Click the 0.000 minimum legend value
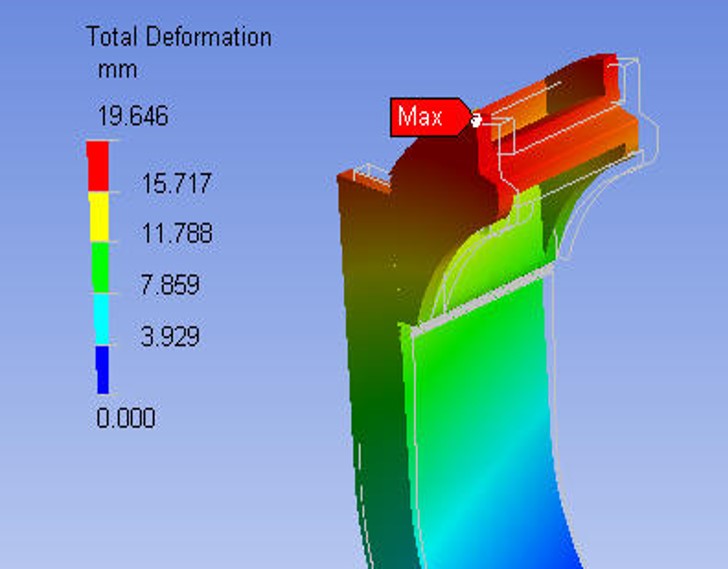The image size is (728, 569). pyautogui.click(x=126, y=418)
